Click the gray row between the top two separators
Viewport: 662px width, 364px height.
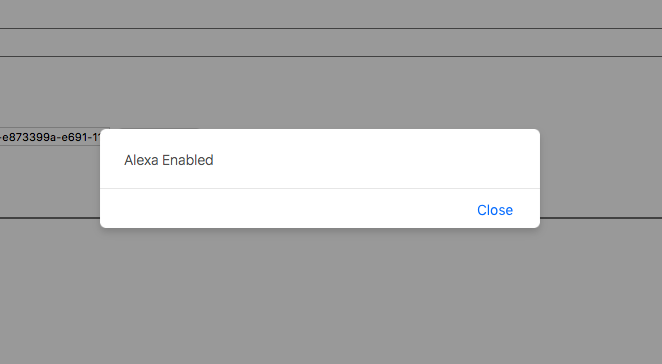[x=331, y=42]
